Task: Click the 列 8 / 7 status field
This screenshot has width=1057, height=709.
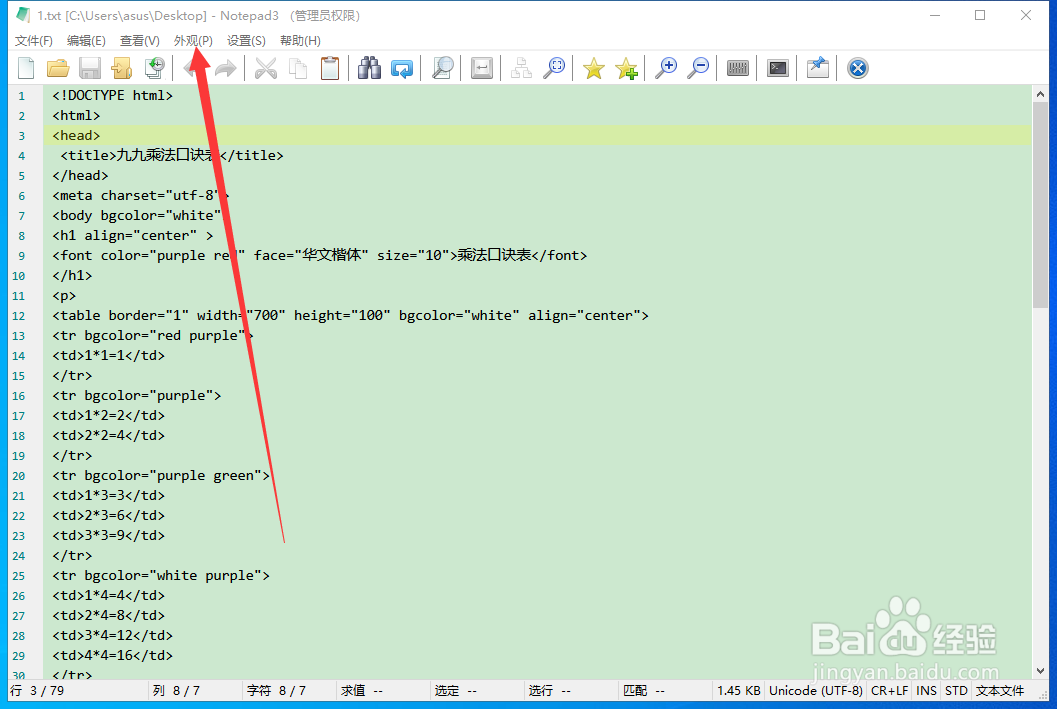Action: pos(195,690)
